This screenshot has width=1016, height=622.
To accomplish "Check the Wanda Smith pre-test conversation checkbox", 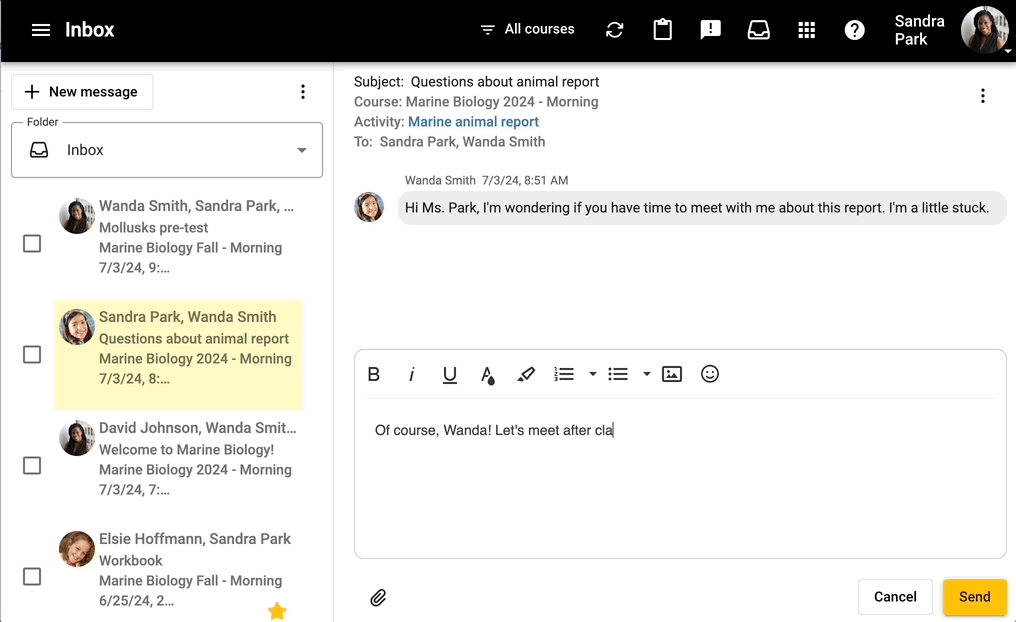I will [32, 243].
